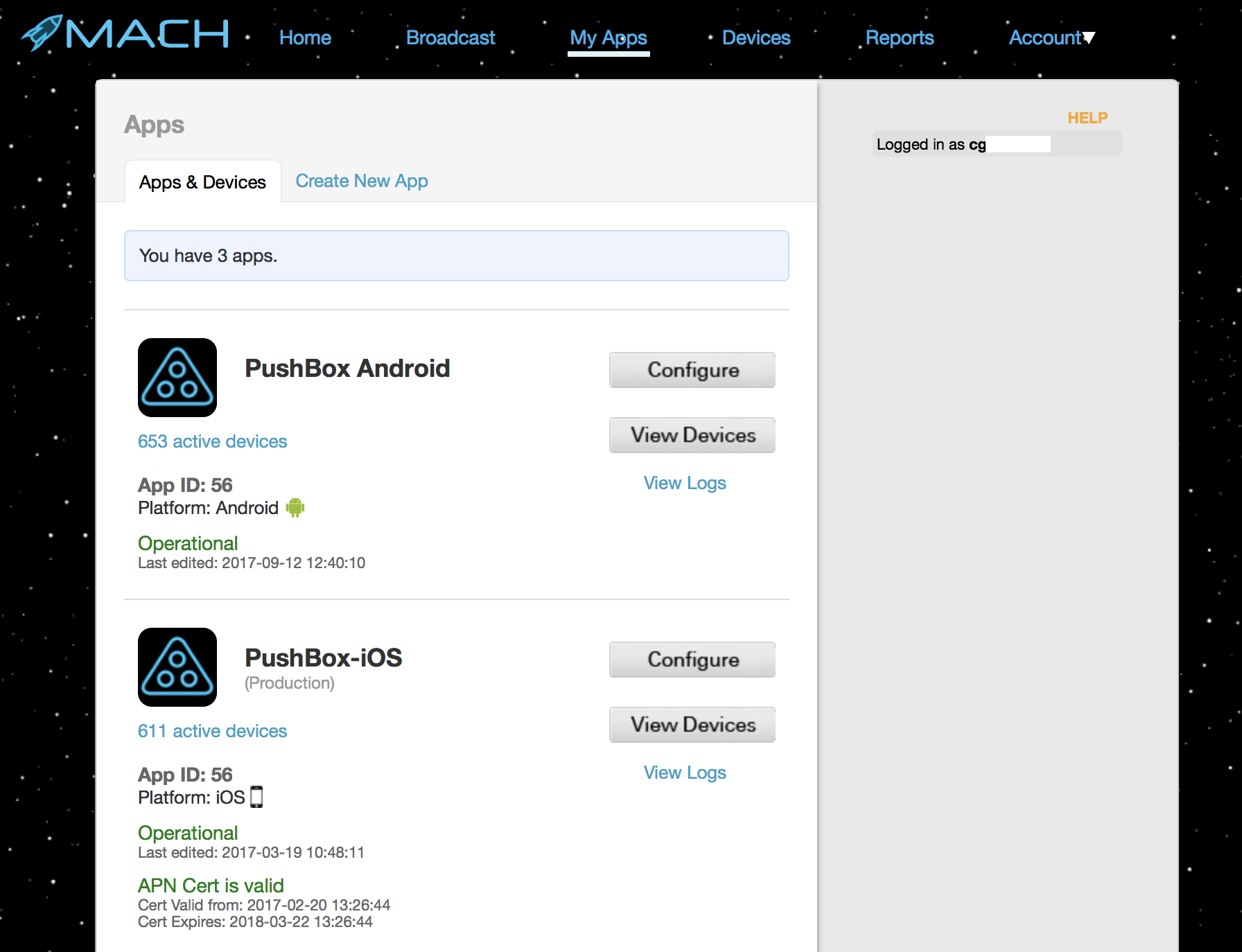
Task: Open the Create New App tab
Action: pos(362,181)
